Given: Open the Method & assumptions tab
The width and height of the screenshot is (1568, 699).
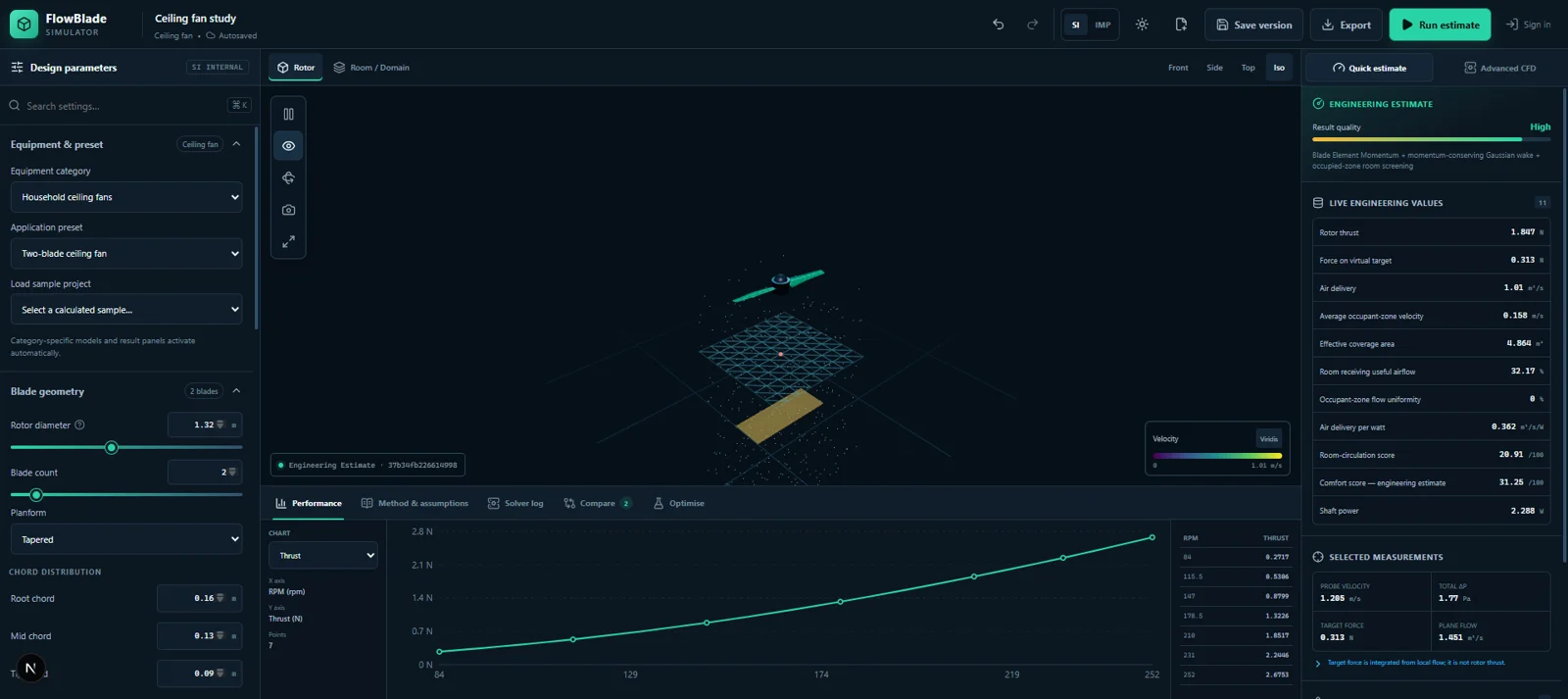Looking at the screenshot, I should 415,504.
